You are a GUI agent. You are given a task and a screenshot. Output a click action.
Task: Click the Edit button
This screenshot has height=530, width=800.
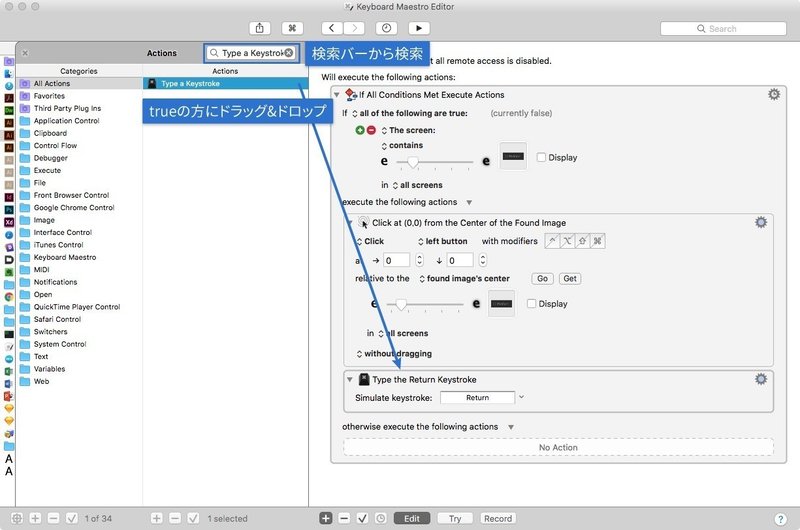412,518
